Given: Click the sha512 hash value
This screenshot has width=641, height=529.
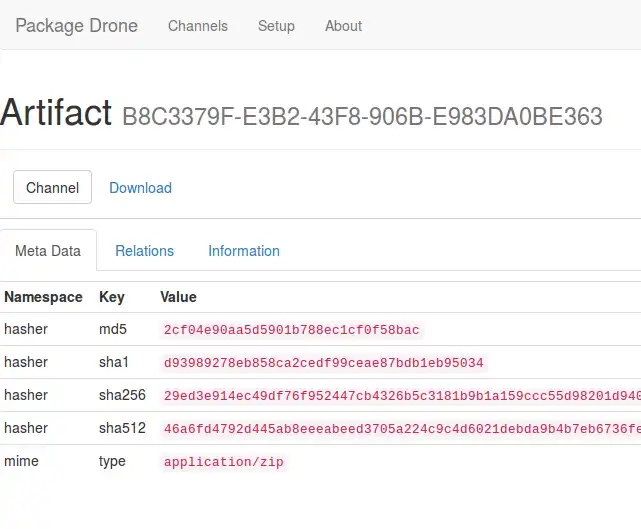Looking at the screenshot, I should click(x=400, y=429).
